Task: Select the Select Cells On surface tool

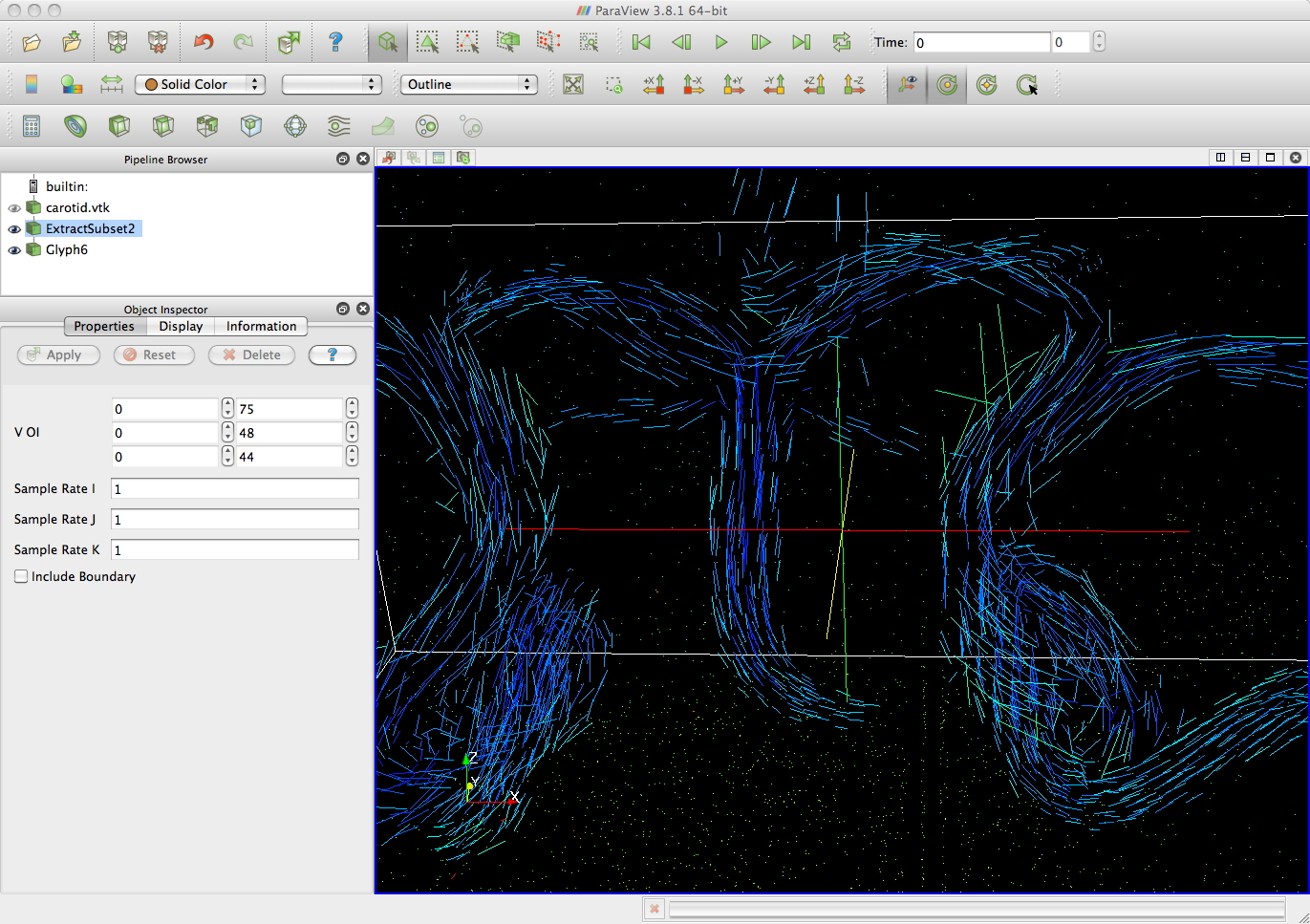Action: point(387,42)
